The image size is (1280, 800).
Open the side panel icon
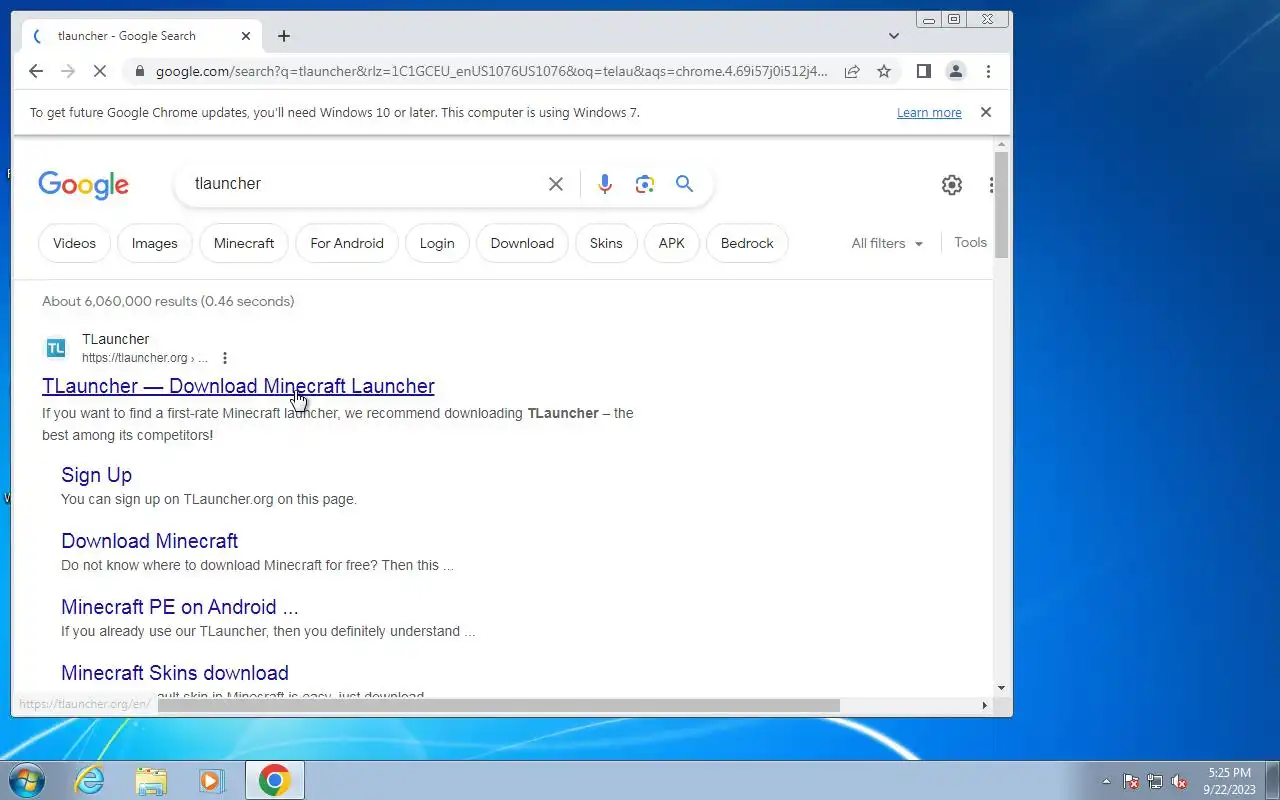coord(924,71)
